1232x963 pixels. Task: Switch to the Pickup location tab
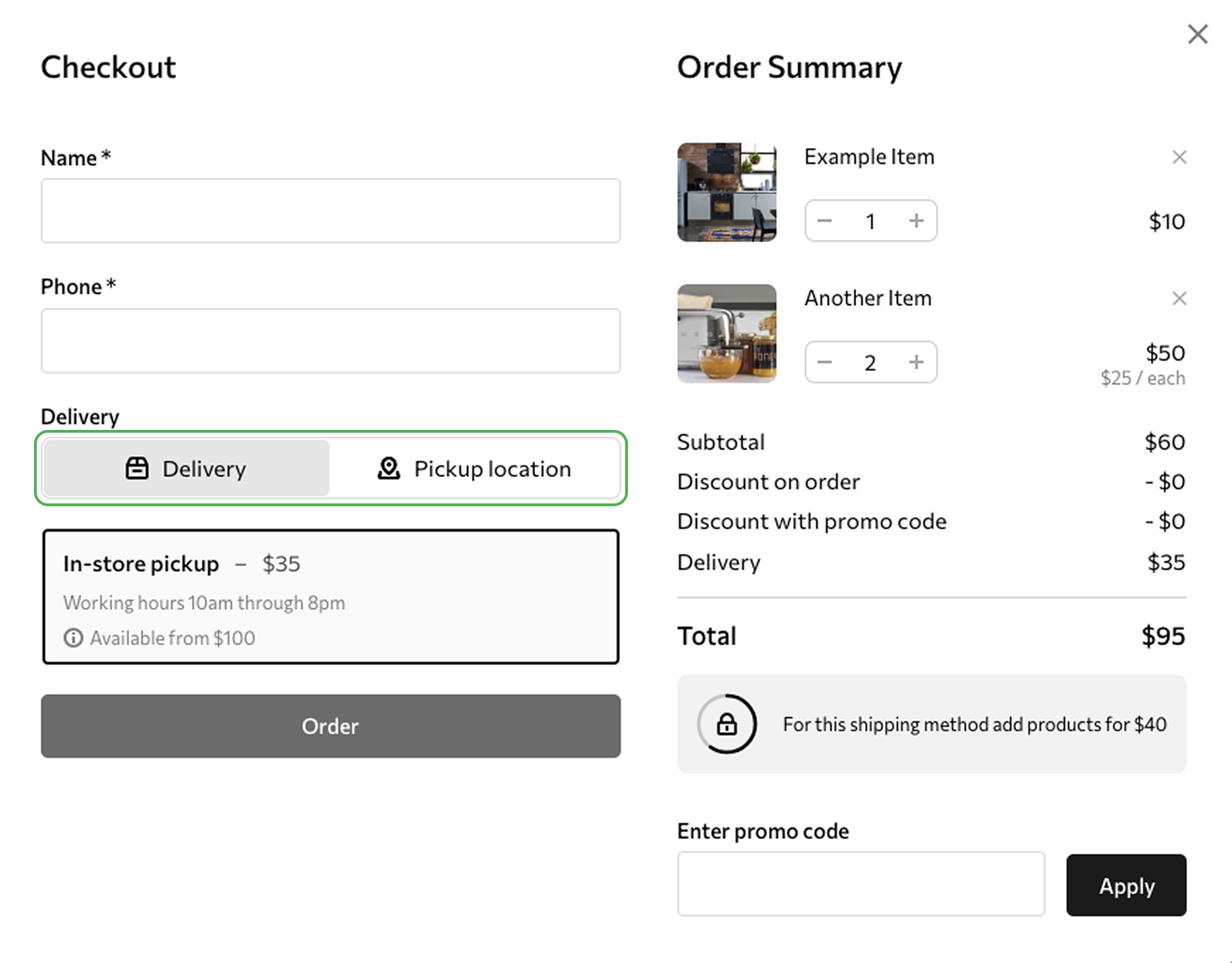point(474,468)
